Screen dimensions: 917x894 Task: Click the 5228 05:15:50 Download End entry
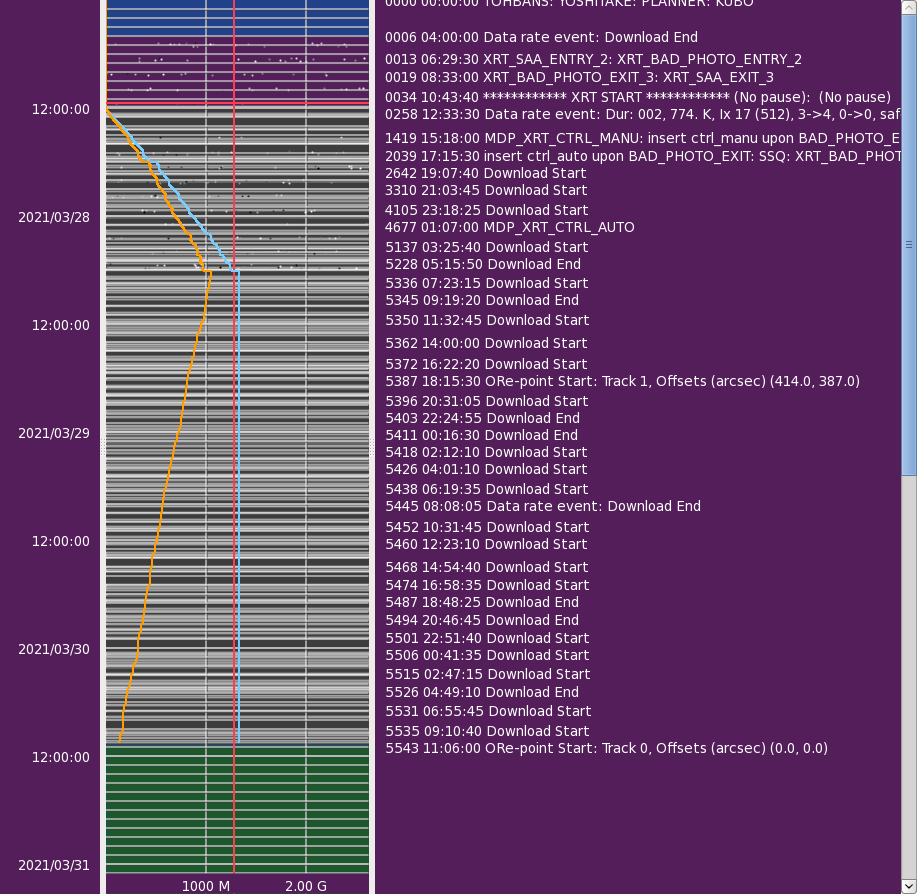(483, 264)
